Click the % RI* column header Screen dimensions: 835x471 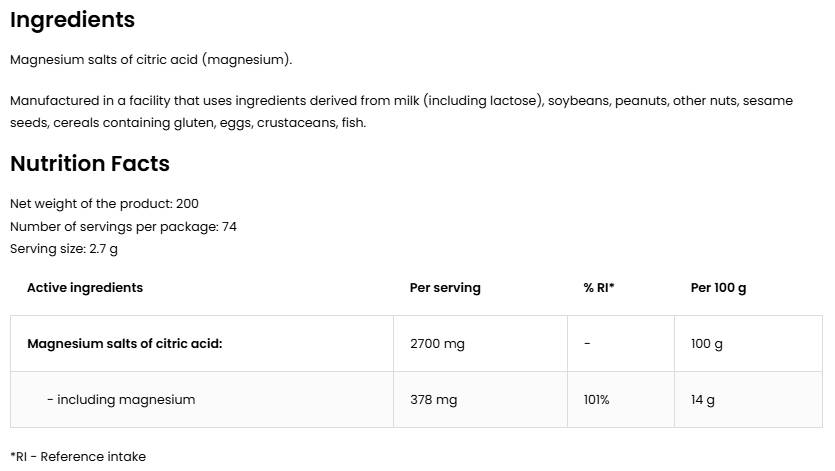tap(599, 288)
